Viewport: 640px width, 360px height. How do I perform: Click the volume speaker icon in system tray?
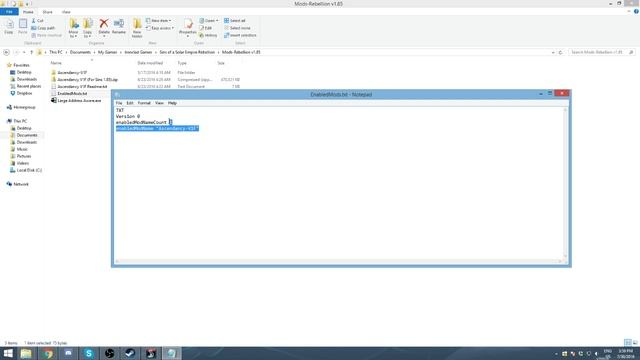[x=596, y=353]
